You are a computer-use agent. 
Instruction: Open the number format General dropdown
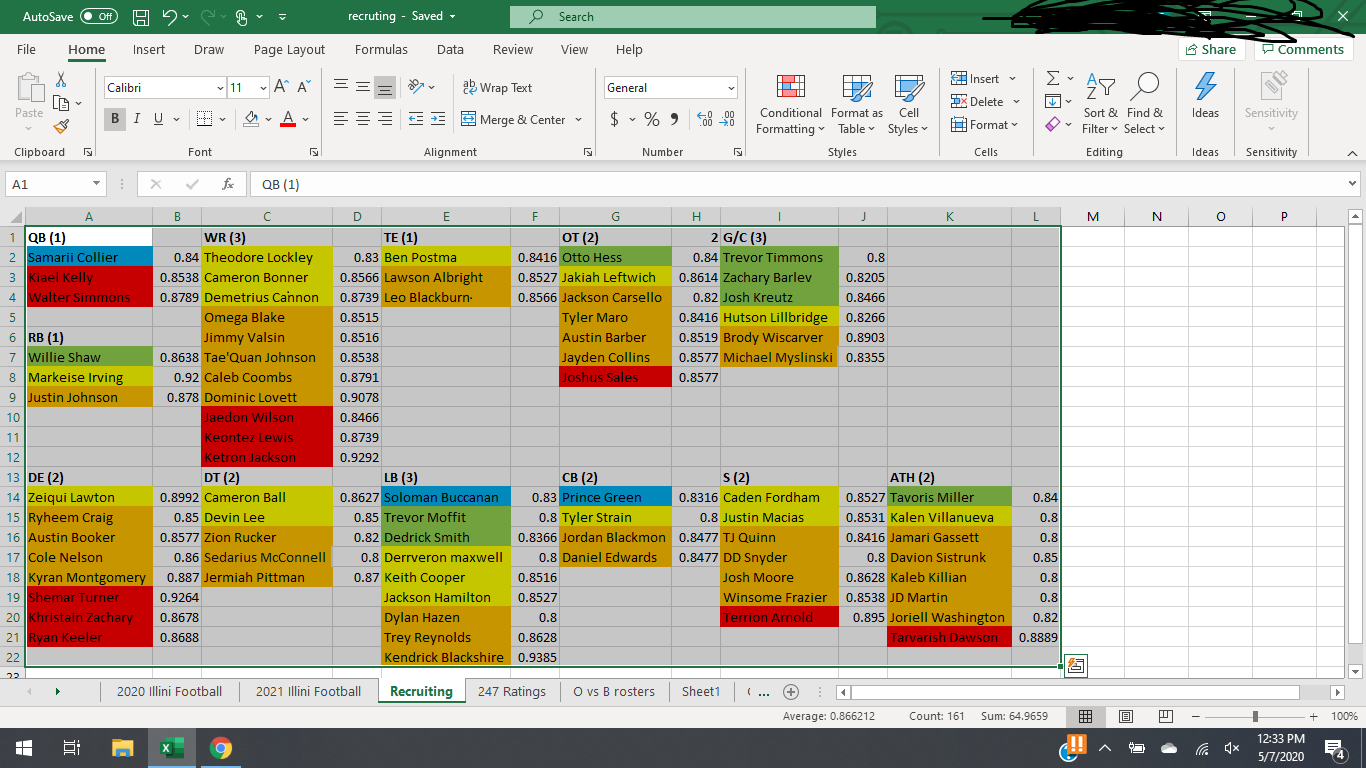731,88
